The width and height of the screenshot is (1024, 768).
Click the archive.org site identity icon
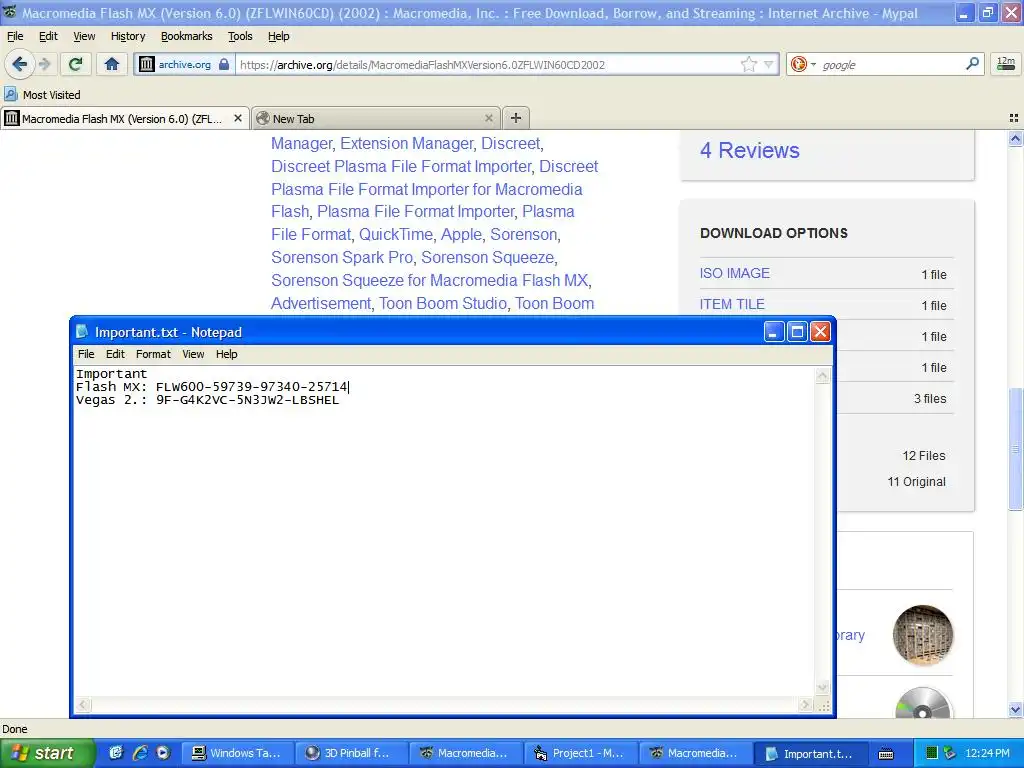coord(147,64)
